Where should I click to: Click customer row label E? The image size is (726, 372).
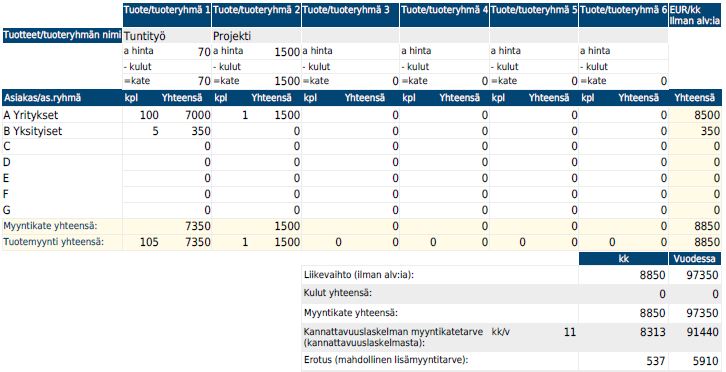point(6,178)
